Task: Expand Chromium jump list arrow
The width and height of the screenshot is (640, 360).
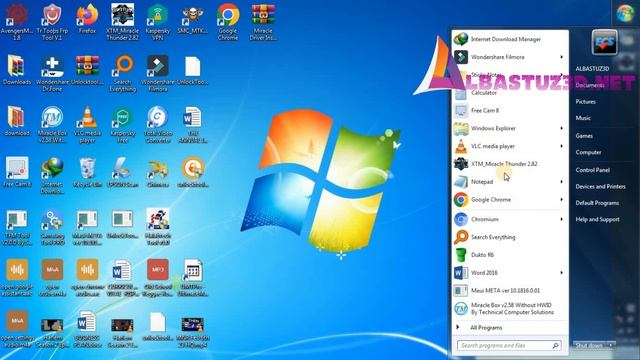Action: point(562,219)
